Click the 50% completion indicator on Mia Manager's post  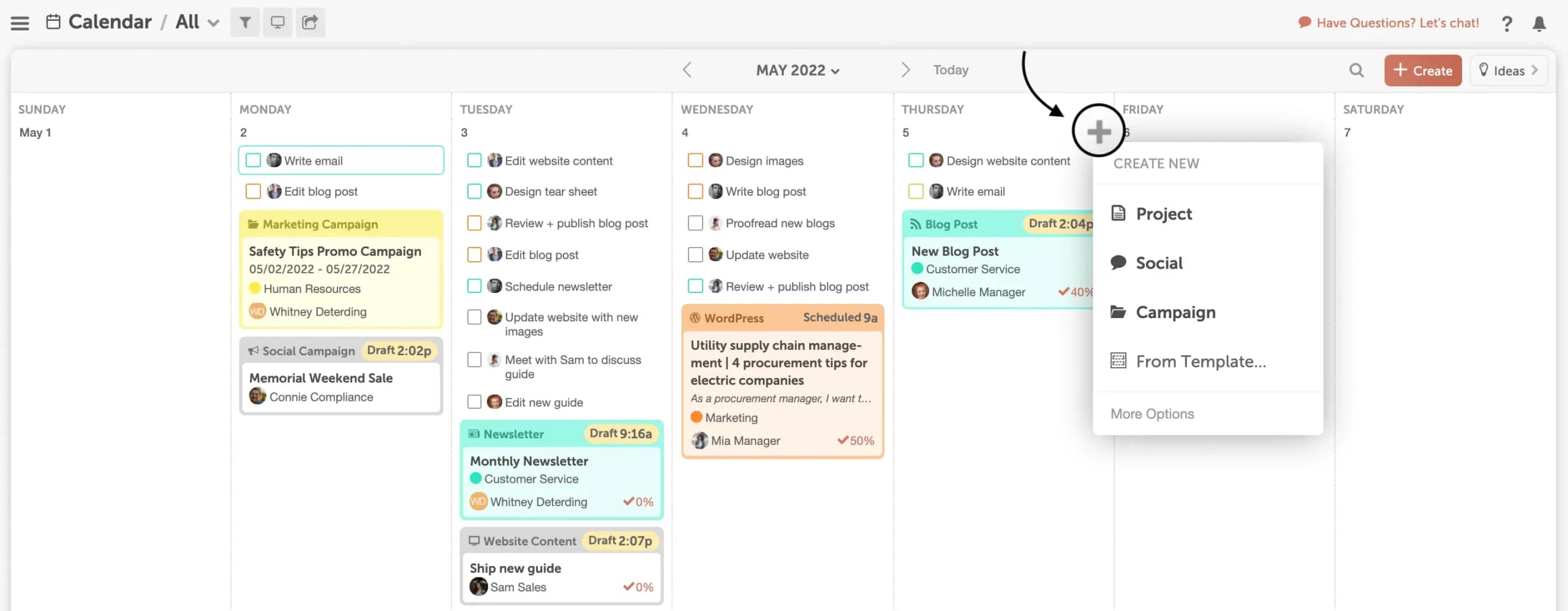point(856,440)
